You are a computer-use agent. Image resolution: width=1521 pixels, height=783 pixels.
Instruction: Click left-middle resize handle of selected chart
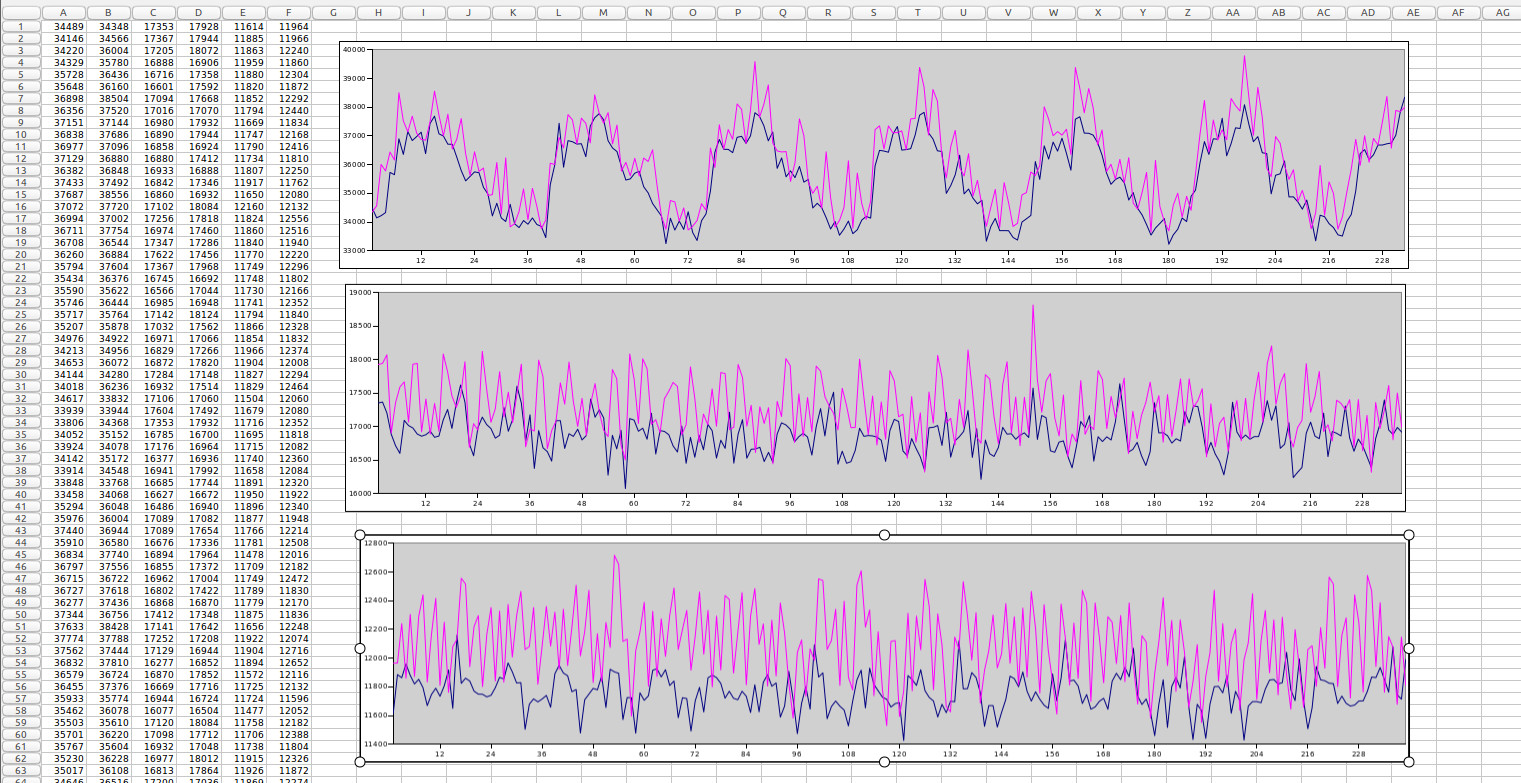pyautogui.click(x=360, y=648)
